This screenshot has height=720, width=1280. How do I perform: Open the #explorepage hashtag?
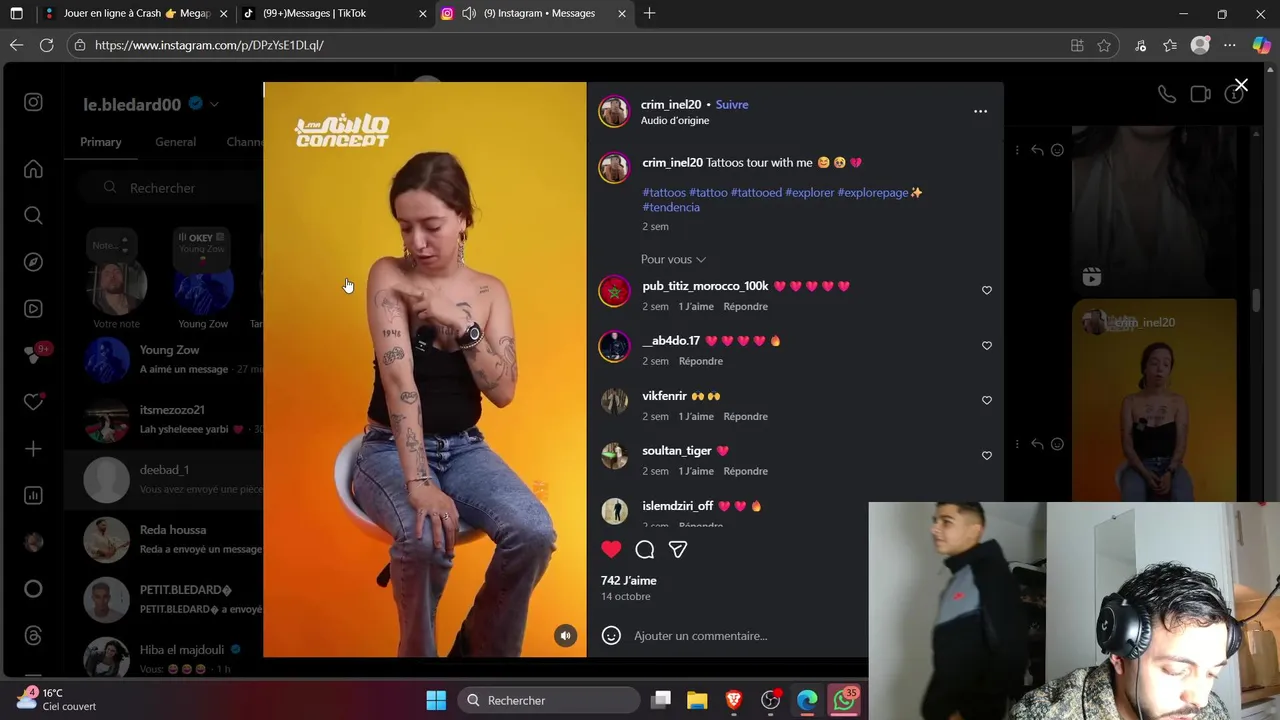(873, 192)
